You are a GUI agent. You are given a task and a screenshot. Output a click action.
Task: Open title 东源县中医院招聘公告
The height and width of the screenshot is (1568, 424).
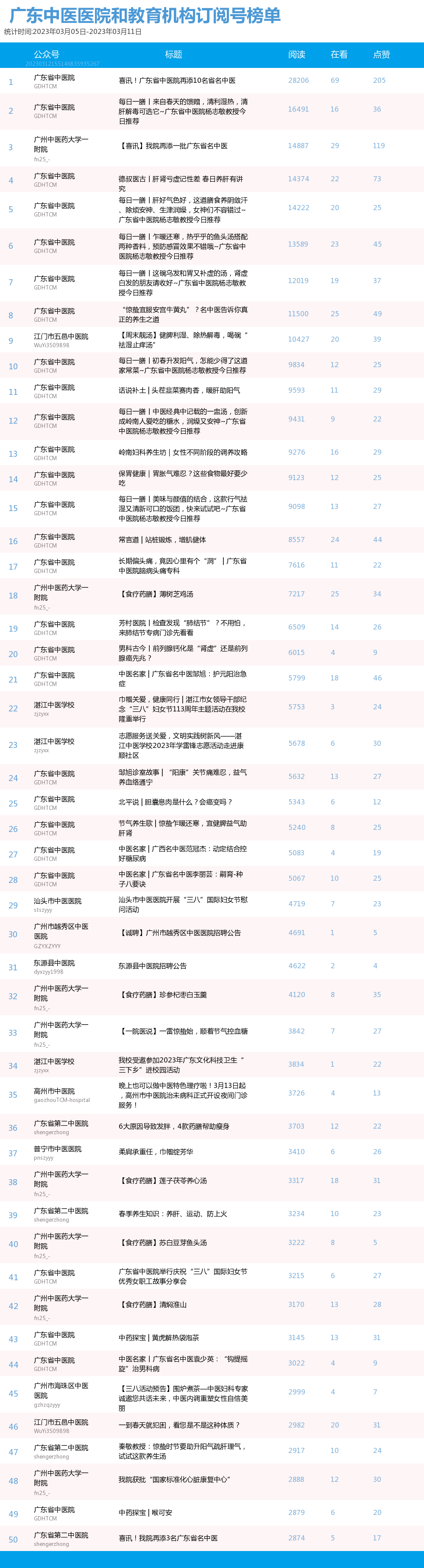click(152, 966)
